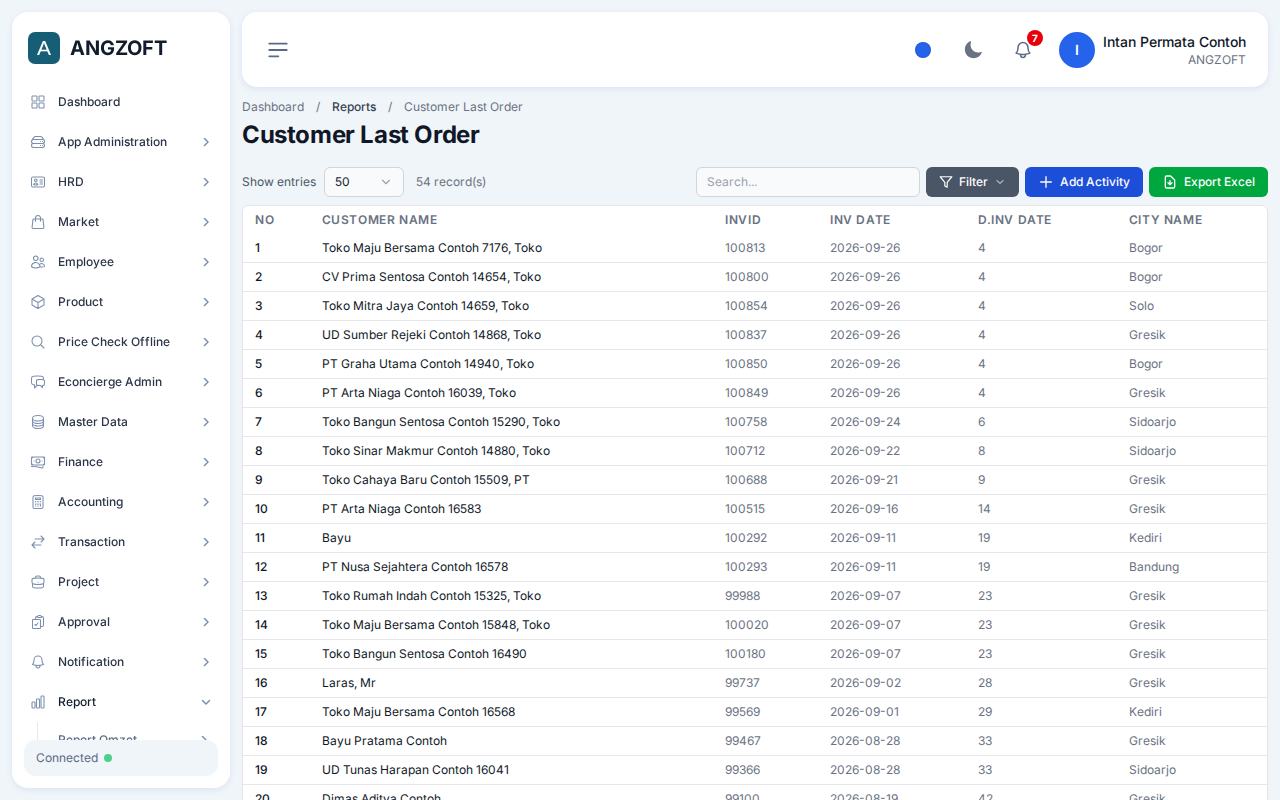1280x800 pixels.
Task: Click the Transaction arrows icon
Action: click(x=38, y=542)
